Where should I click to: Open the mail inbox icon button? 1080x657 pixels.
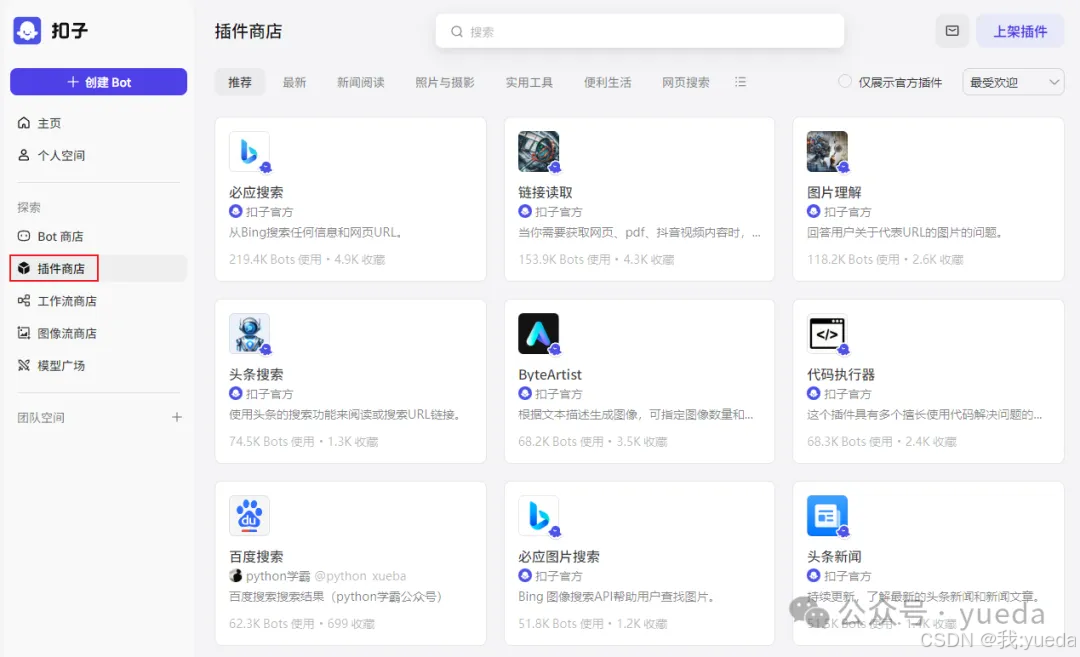[x=952, y=31]
